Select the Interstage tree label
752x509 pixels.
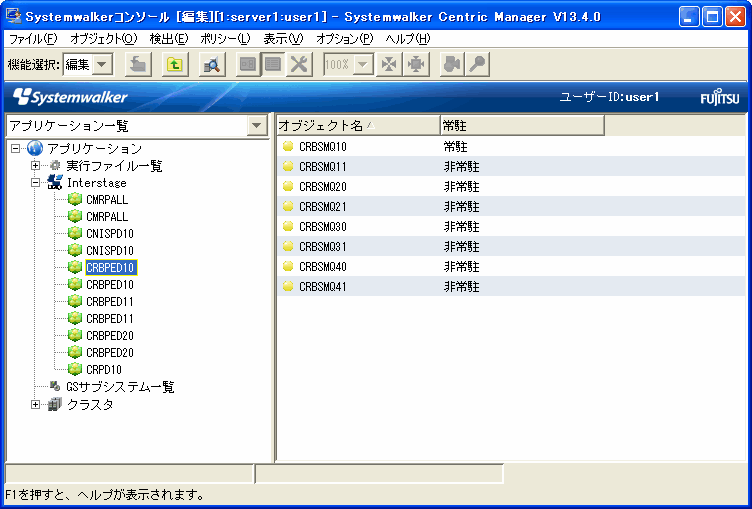tap(97, 183)
